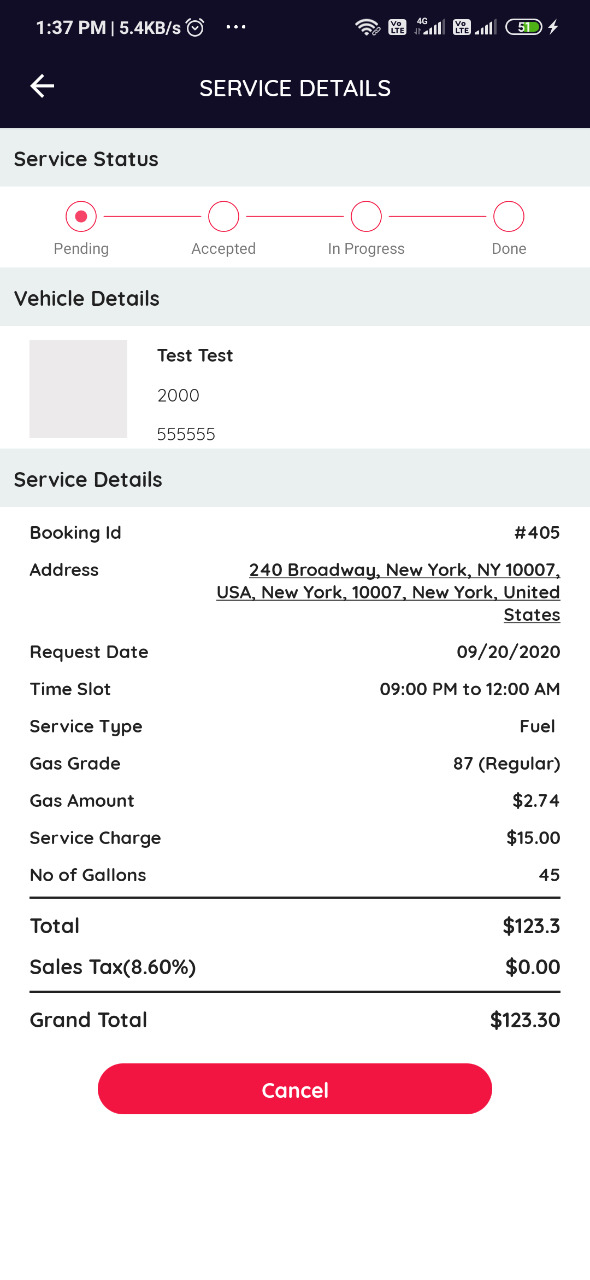This screenshot has height=1280, width=590.
Task: Tap the Service Details section header
Action: pyautogui.click(x=295, y=479)
